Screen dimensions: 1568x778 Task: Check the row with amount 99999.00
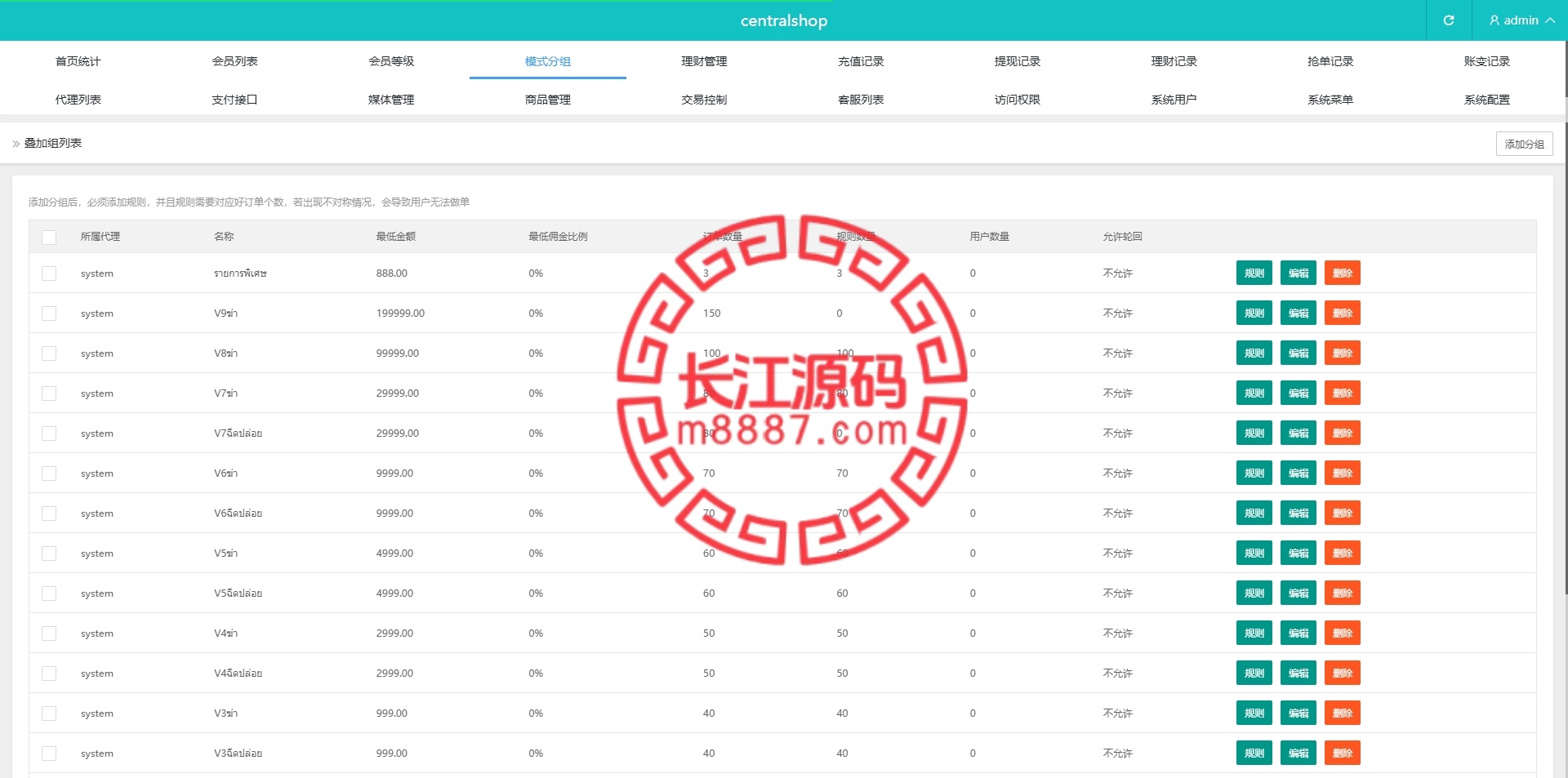(49, 353)
